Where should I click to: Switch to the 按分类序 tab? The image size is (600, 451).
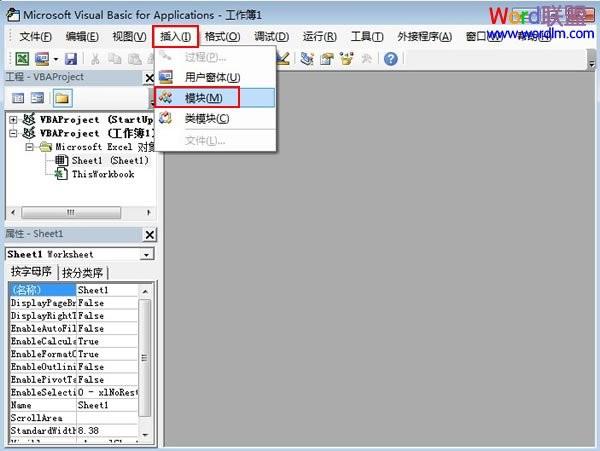83,273
